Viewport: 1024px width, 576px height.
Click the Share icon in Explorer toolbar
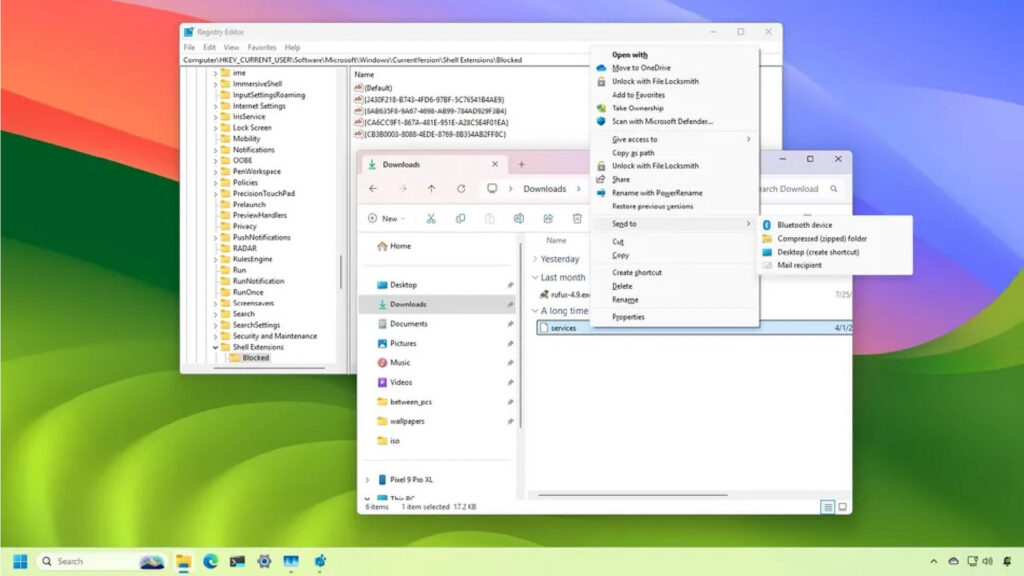click(548, 218)
